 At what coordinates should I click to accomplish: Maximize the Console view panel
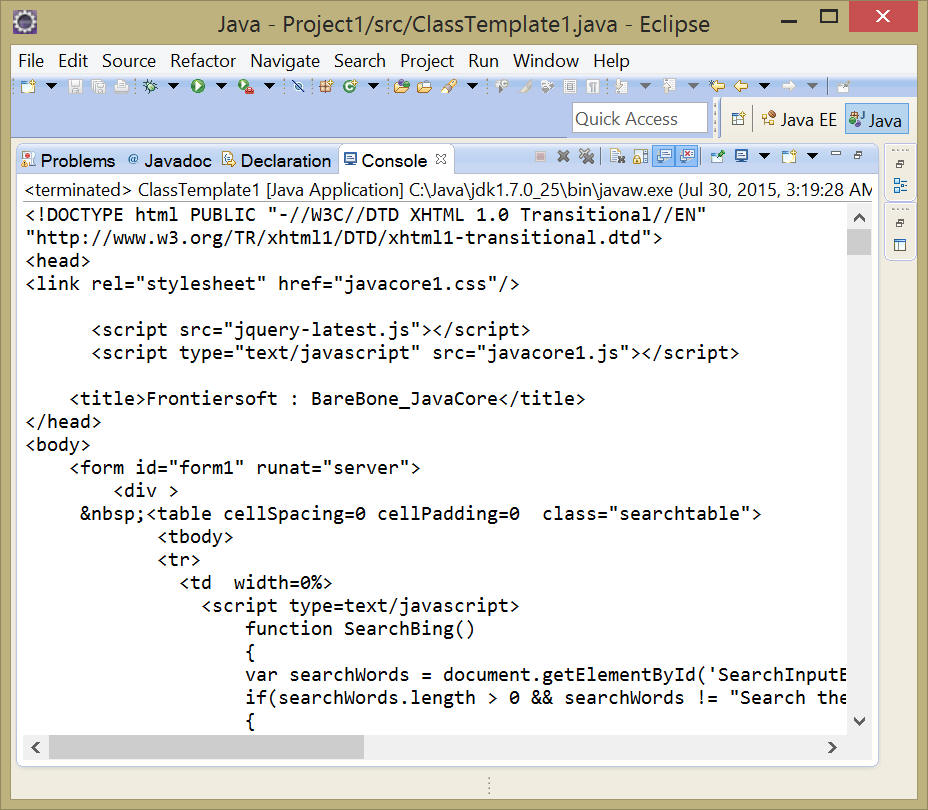[x=858, y=155]
